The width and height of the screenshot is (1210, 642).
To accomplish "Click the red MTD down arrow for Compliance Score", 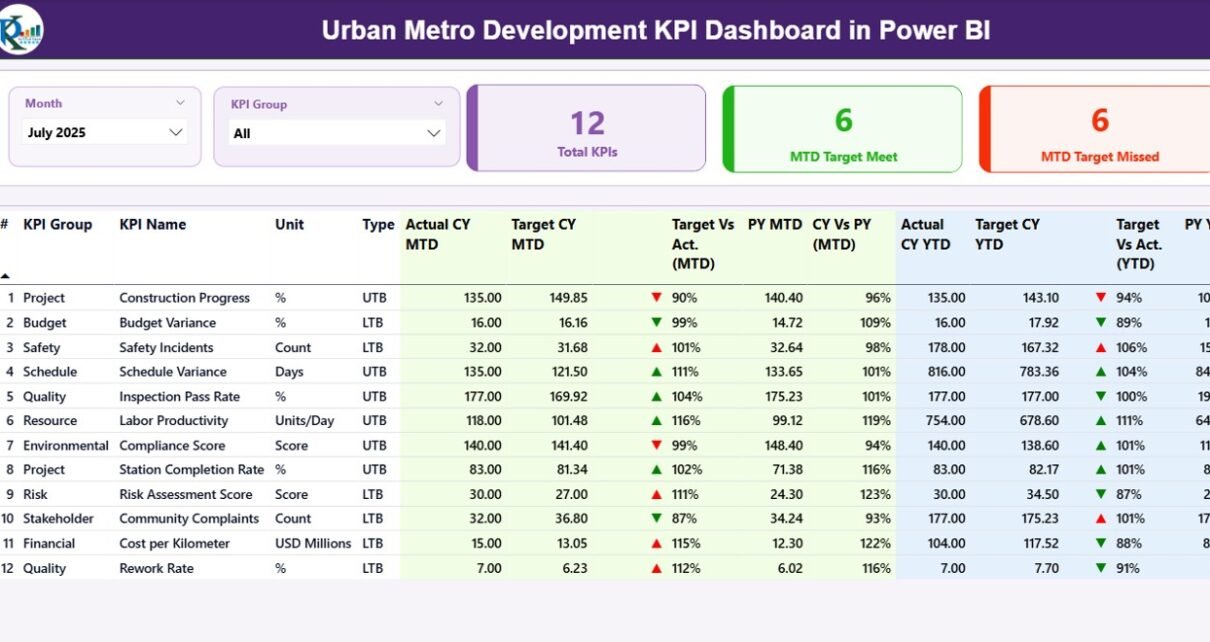I will click(656, 446).
